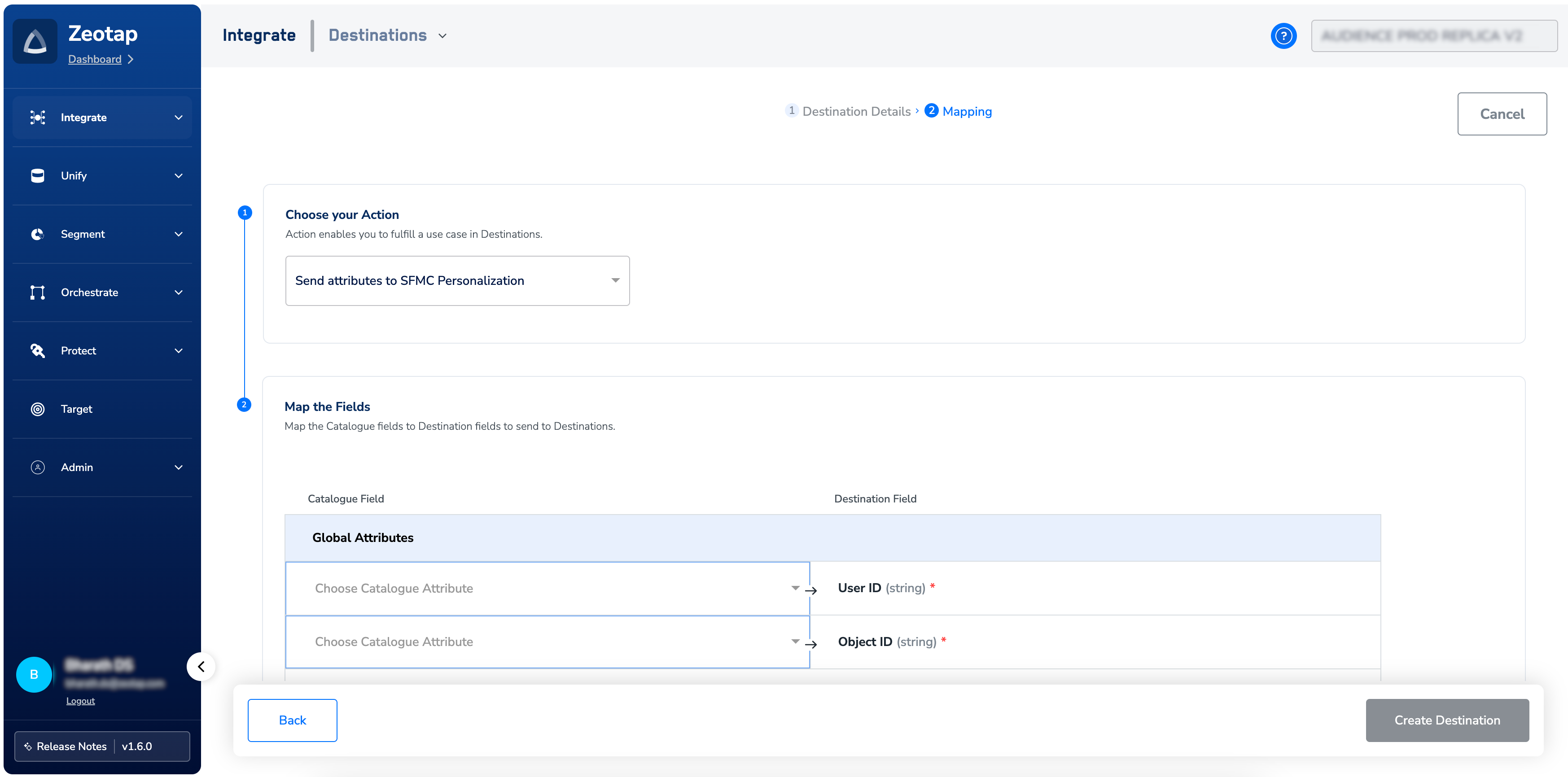Image resolution: width=1568 pixels, height=777 pixels.
Task: Open catalogue attribute dropdown for Object ID
Action: 547,642
